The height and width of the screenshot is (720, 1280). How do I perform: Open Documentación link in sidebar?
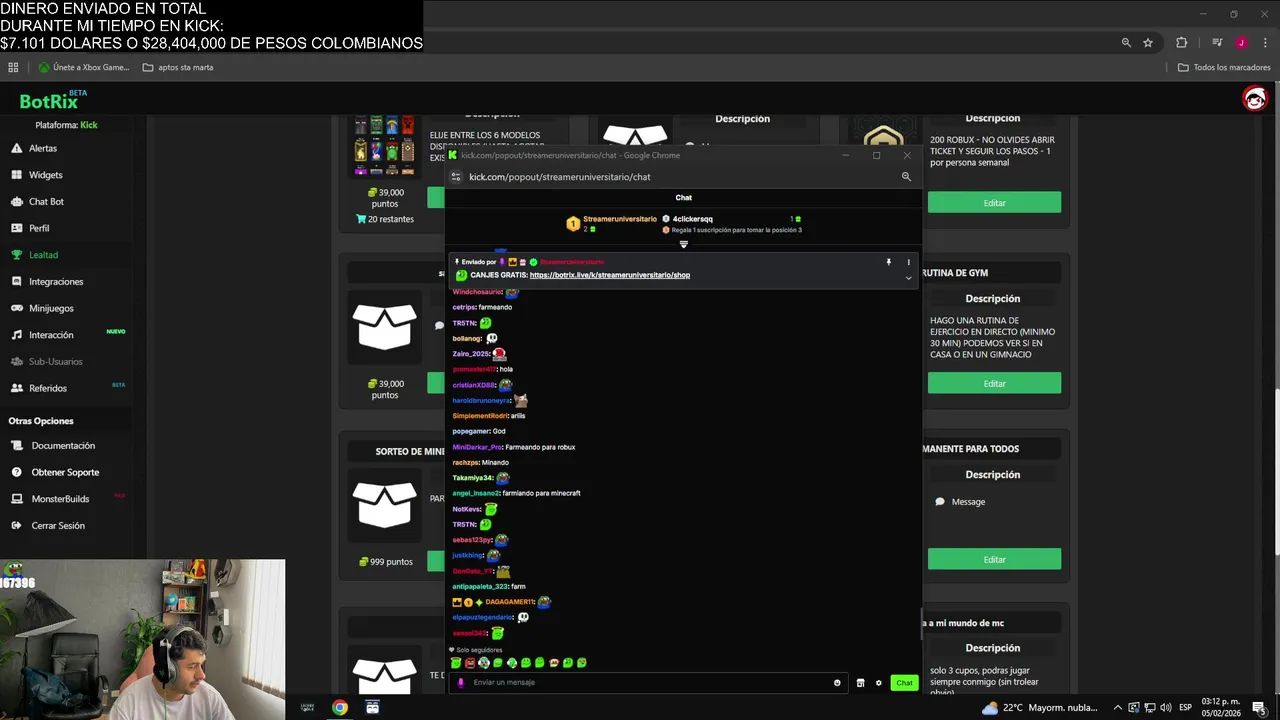click(63, 446)
